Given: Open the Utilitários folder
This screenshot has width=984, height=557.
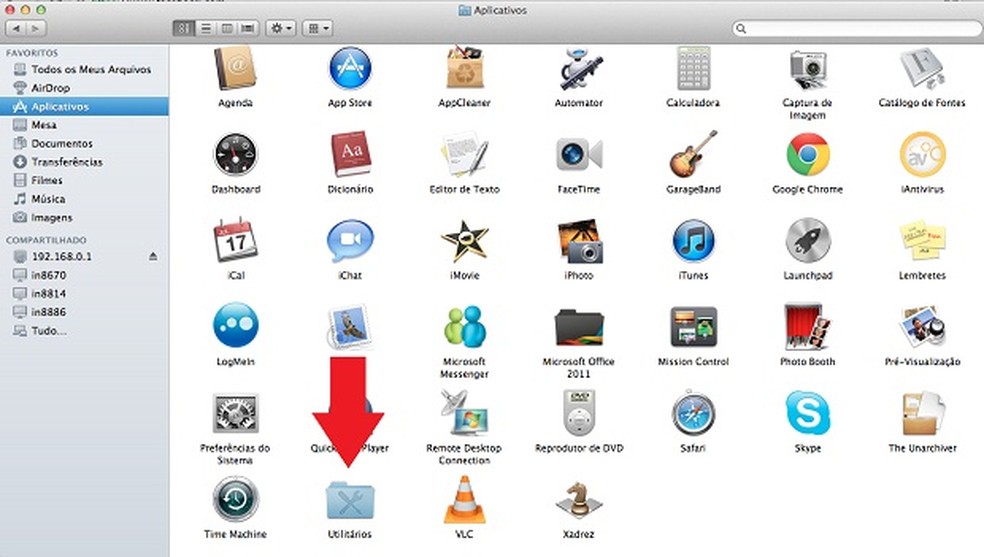Looking at the screenshot, I should pyautogui.click(x=350, y=501).
